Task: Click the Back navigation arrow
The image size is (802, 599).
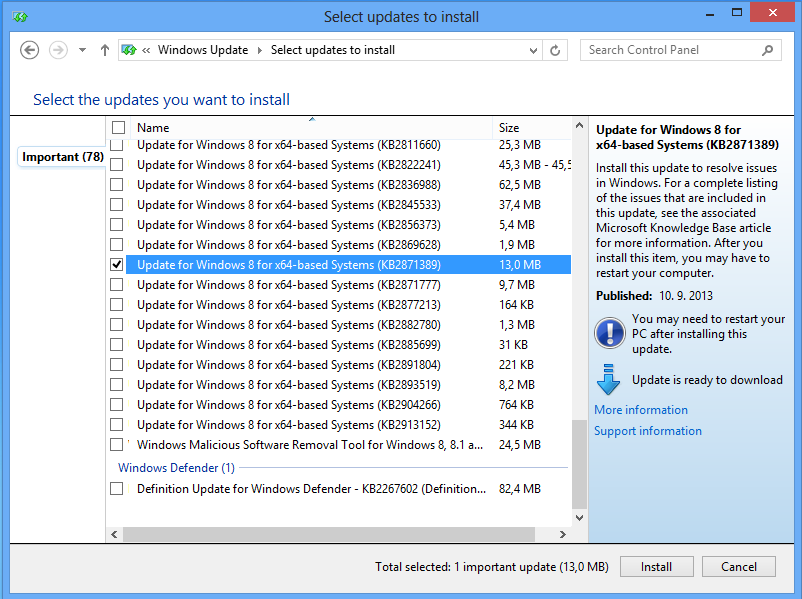Action: pyautogui.click(x=30, y=50)
